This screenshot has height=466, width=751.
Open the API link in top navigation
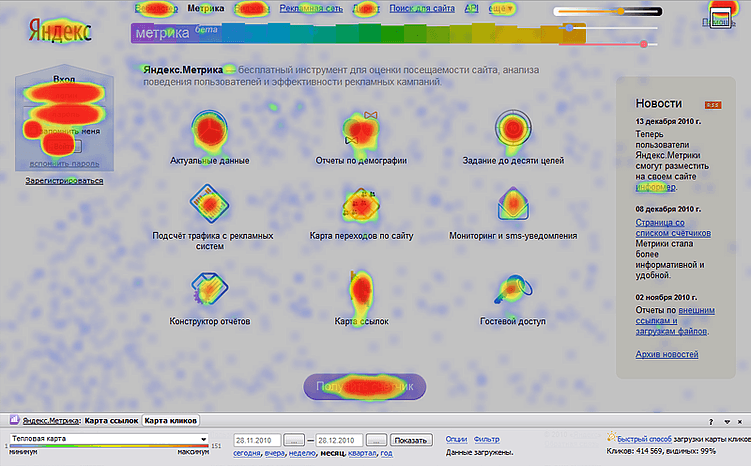tap(471, 8)
